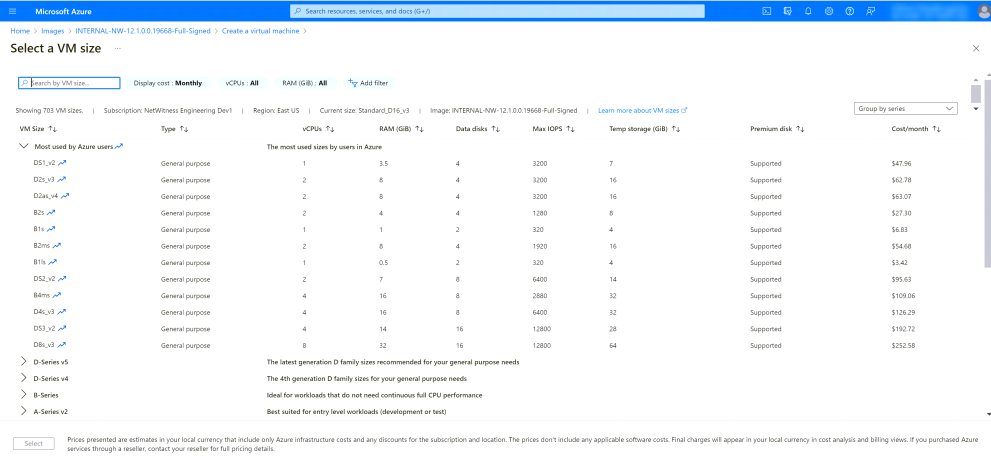Open the portal settings gear

point(829,11)
